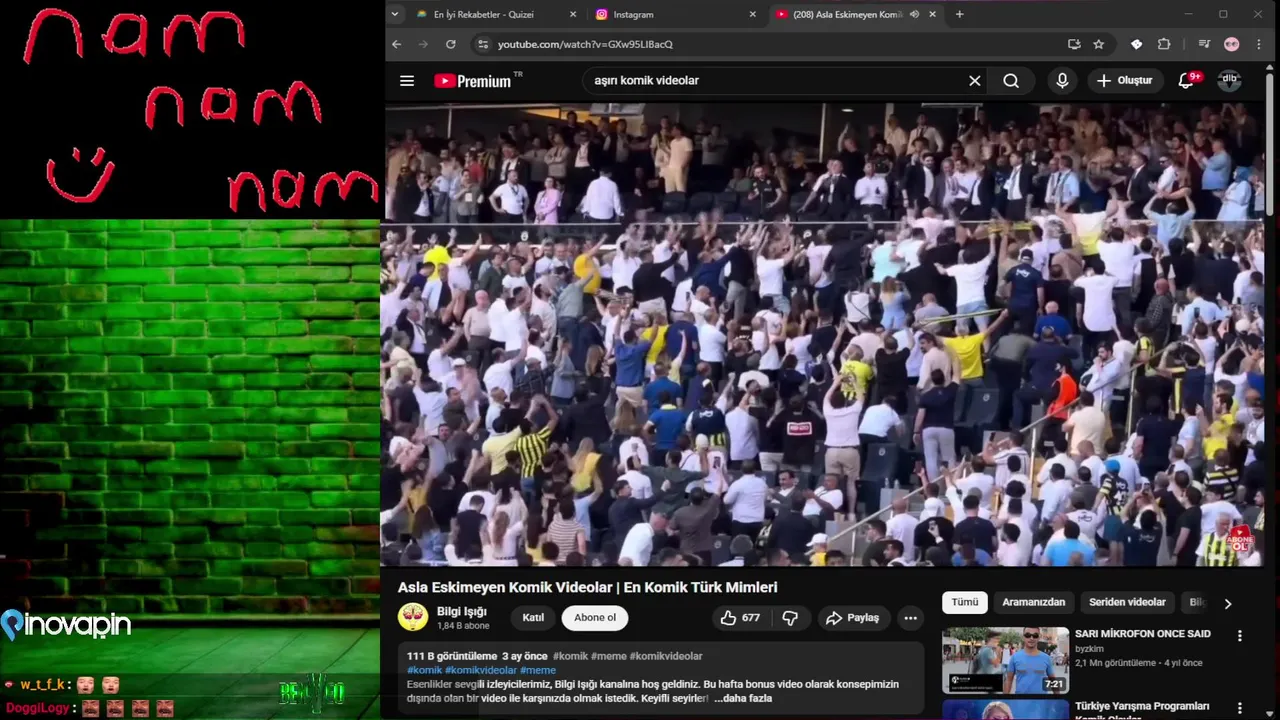1280x720 pixels.
Task: Open SARI MİKROFON ONCE SAID thumbnail
Action: (x=1005, y=660)
